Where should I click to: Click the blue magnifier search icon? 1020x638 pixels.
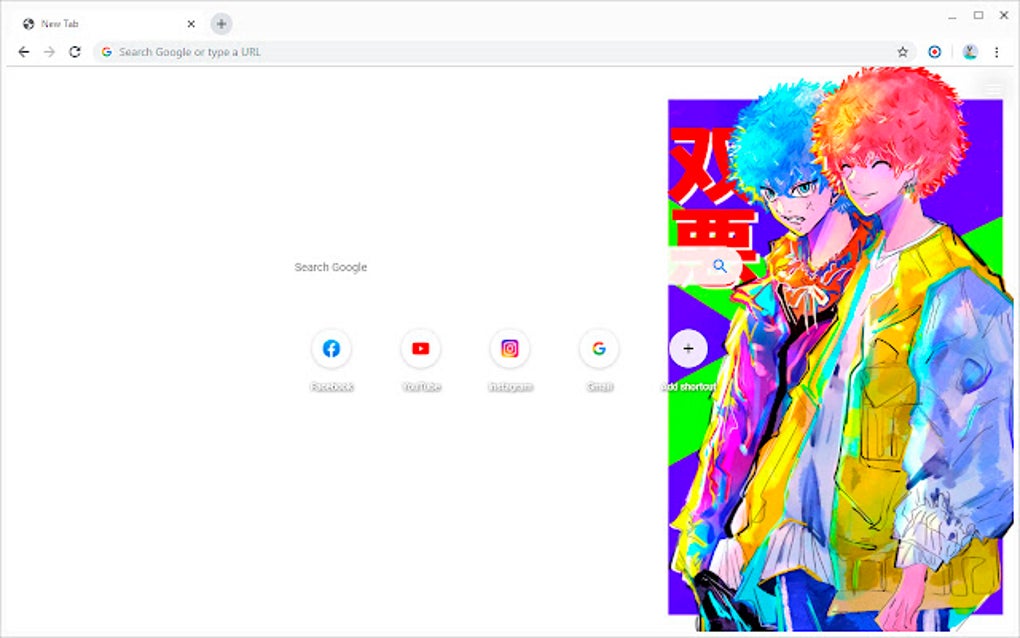click(719, 266)
